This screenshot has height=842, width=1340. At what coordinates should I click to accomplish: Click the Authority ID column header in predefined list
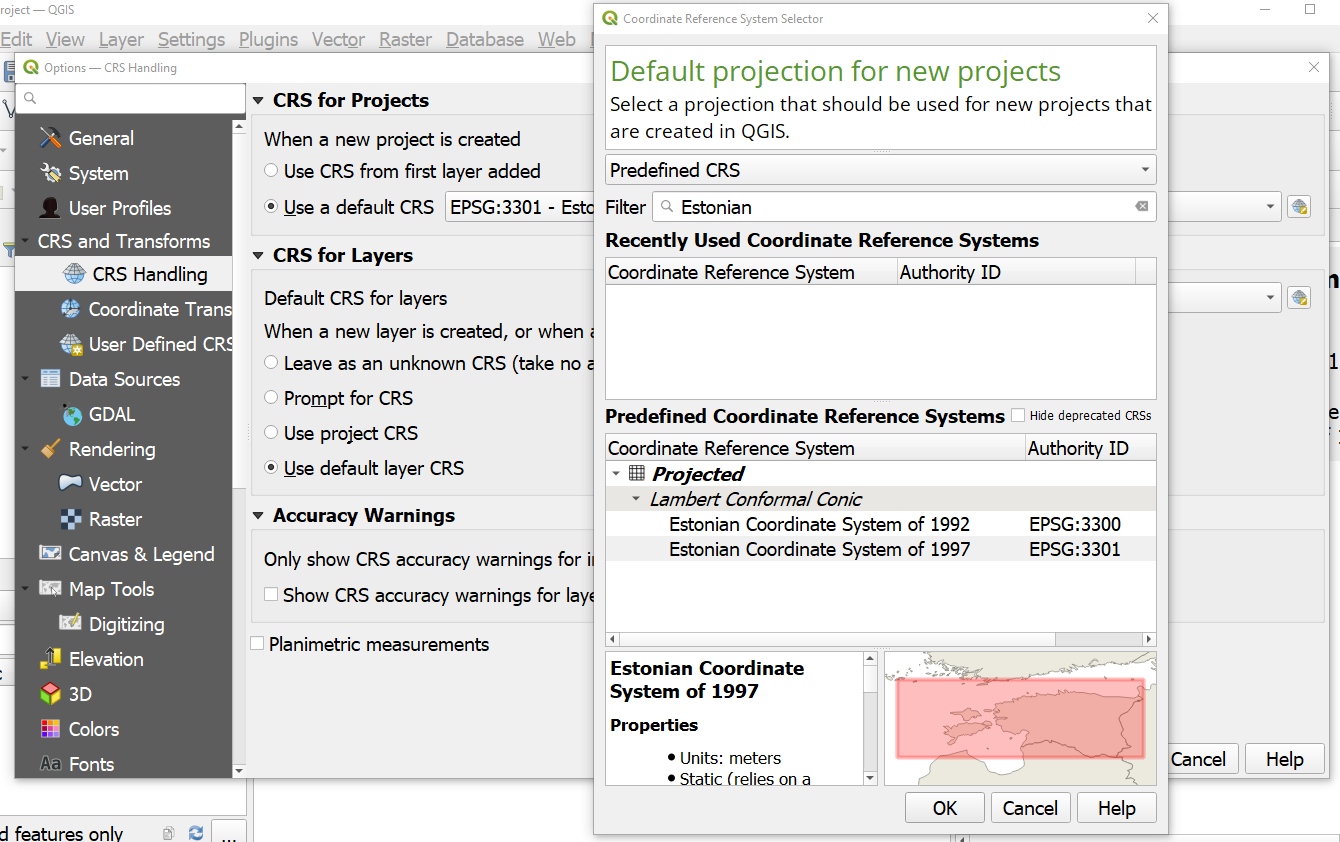click(1090, 448)
